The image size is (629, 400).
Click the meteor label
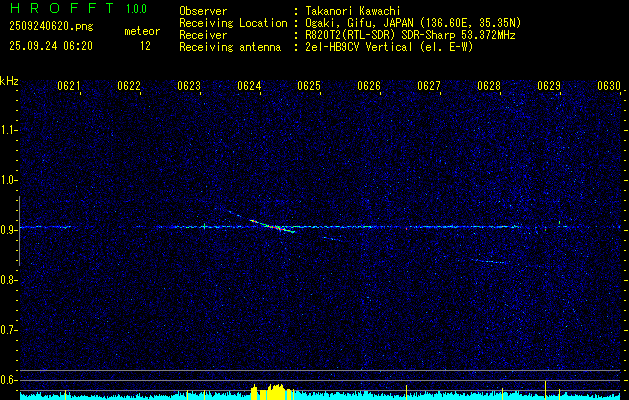[142, 31]
